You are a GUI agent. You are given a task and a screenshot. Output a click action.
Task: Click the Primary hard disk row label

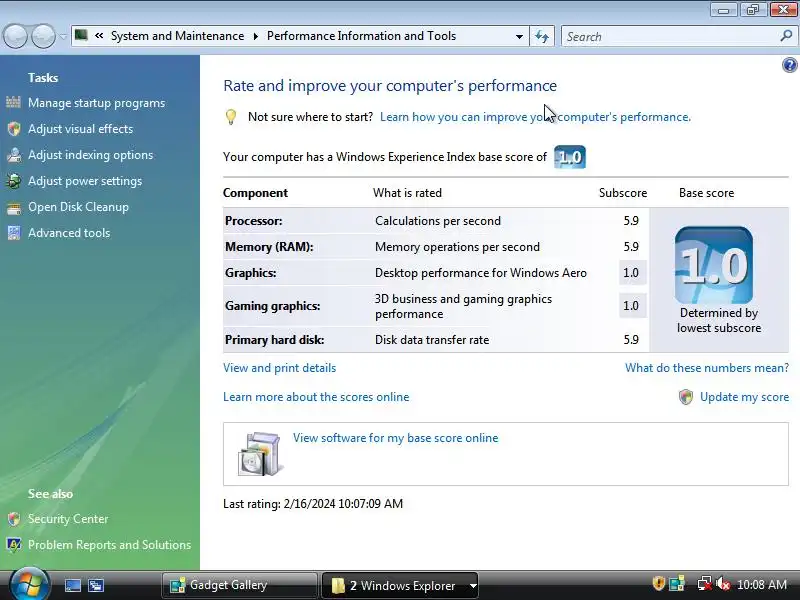pyautogui.click(x=274, y=340)
